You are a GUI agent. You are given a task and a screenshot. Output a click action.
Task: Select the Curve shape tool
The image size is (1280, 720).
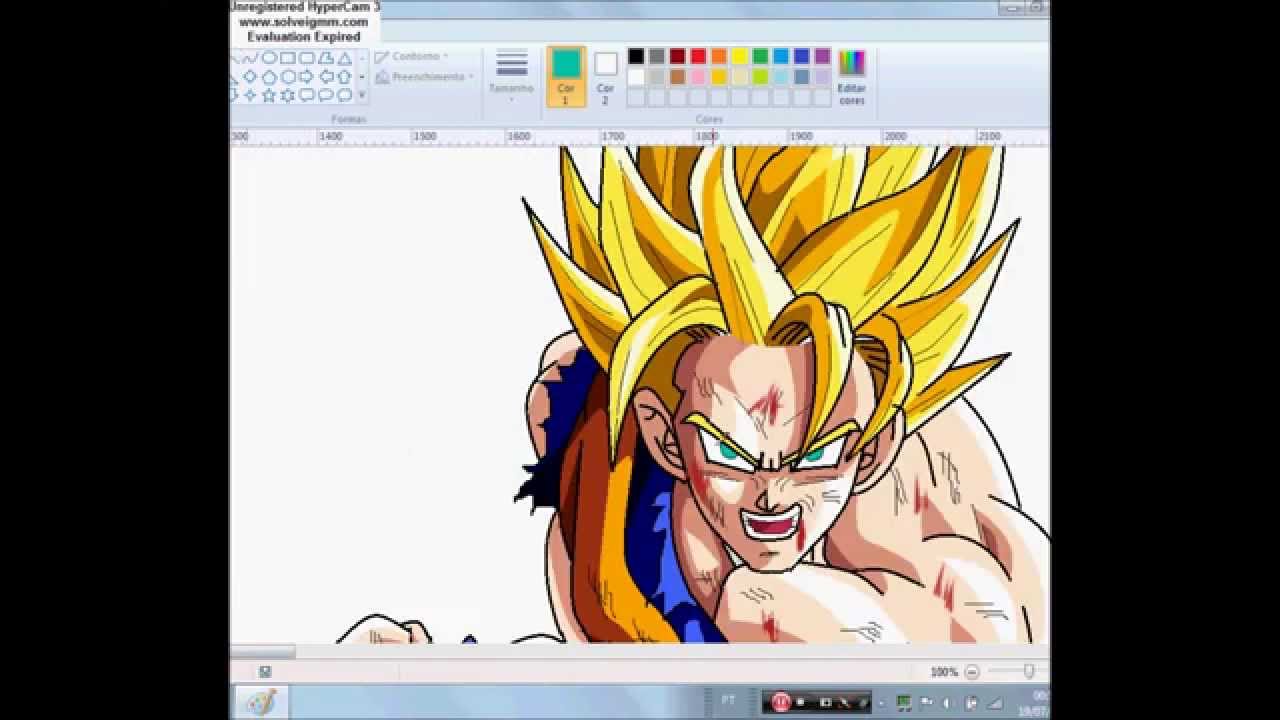pos(251,58)
